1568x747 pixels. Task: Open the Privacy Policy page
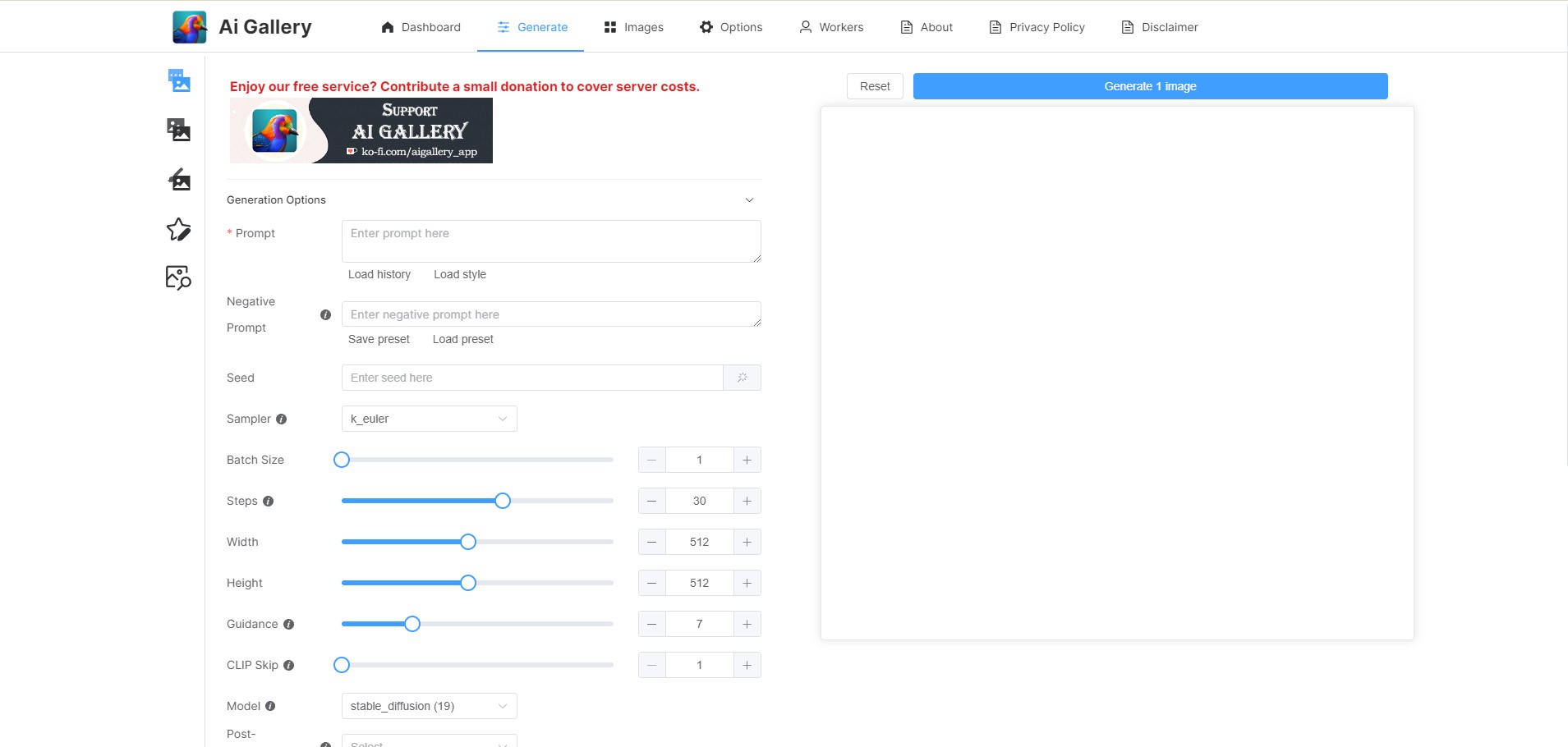pyautogui.click(x=1037, y=27)
